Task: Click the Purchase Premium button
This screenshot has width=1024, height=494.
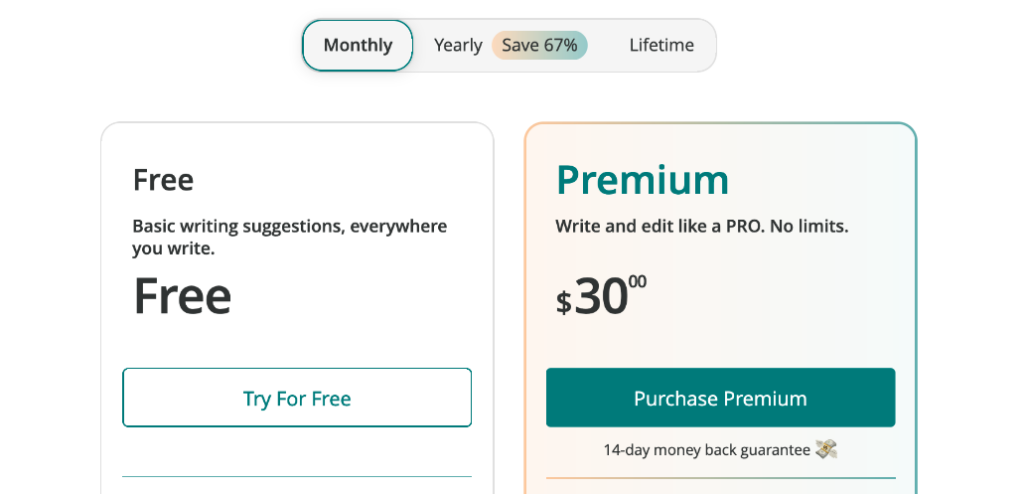Action: (x=720, y=398)
